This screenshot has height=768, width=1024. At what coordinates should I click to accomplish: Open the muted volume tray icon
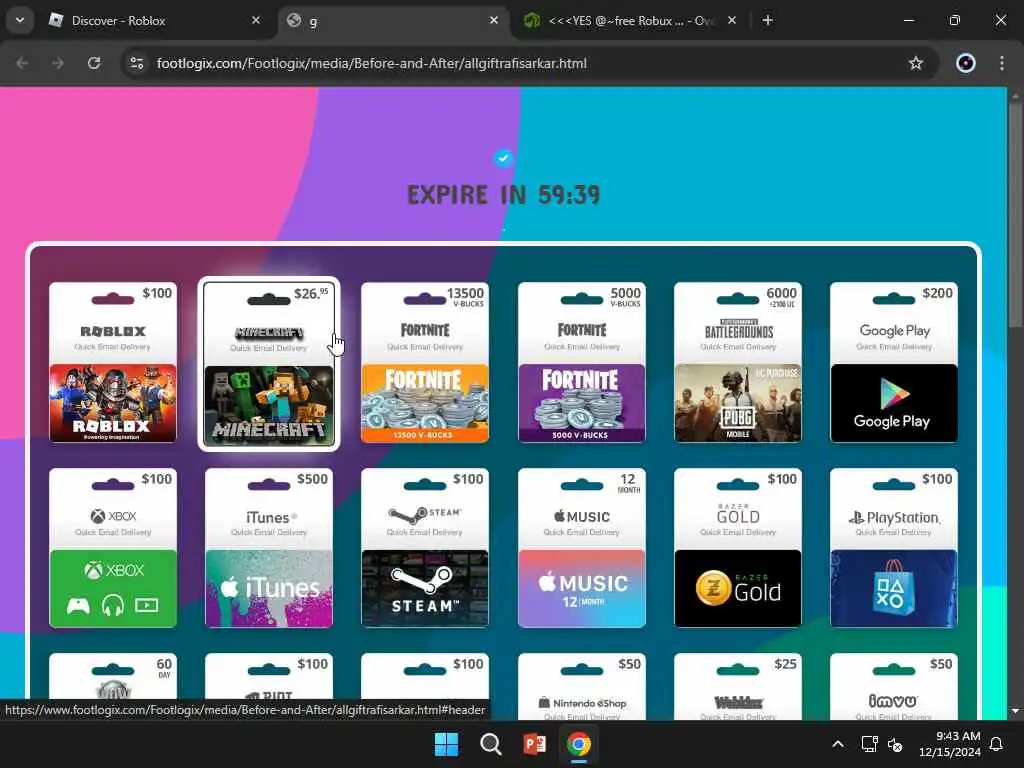click(895, 744)
